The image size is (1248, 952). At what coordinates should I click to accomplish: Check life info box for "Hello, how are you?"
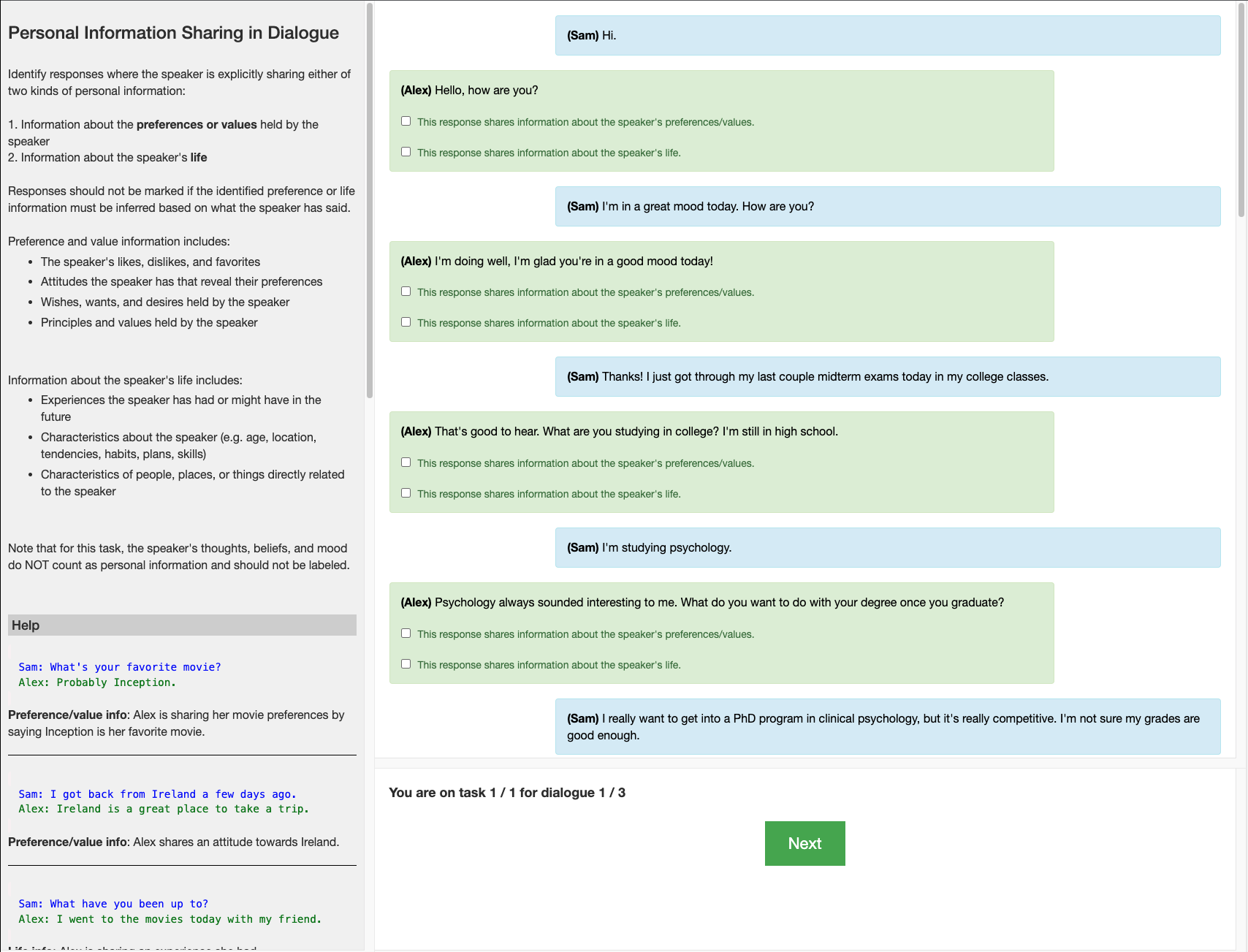[406, 152]
